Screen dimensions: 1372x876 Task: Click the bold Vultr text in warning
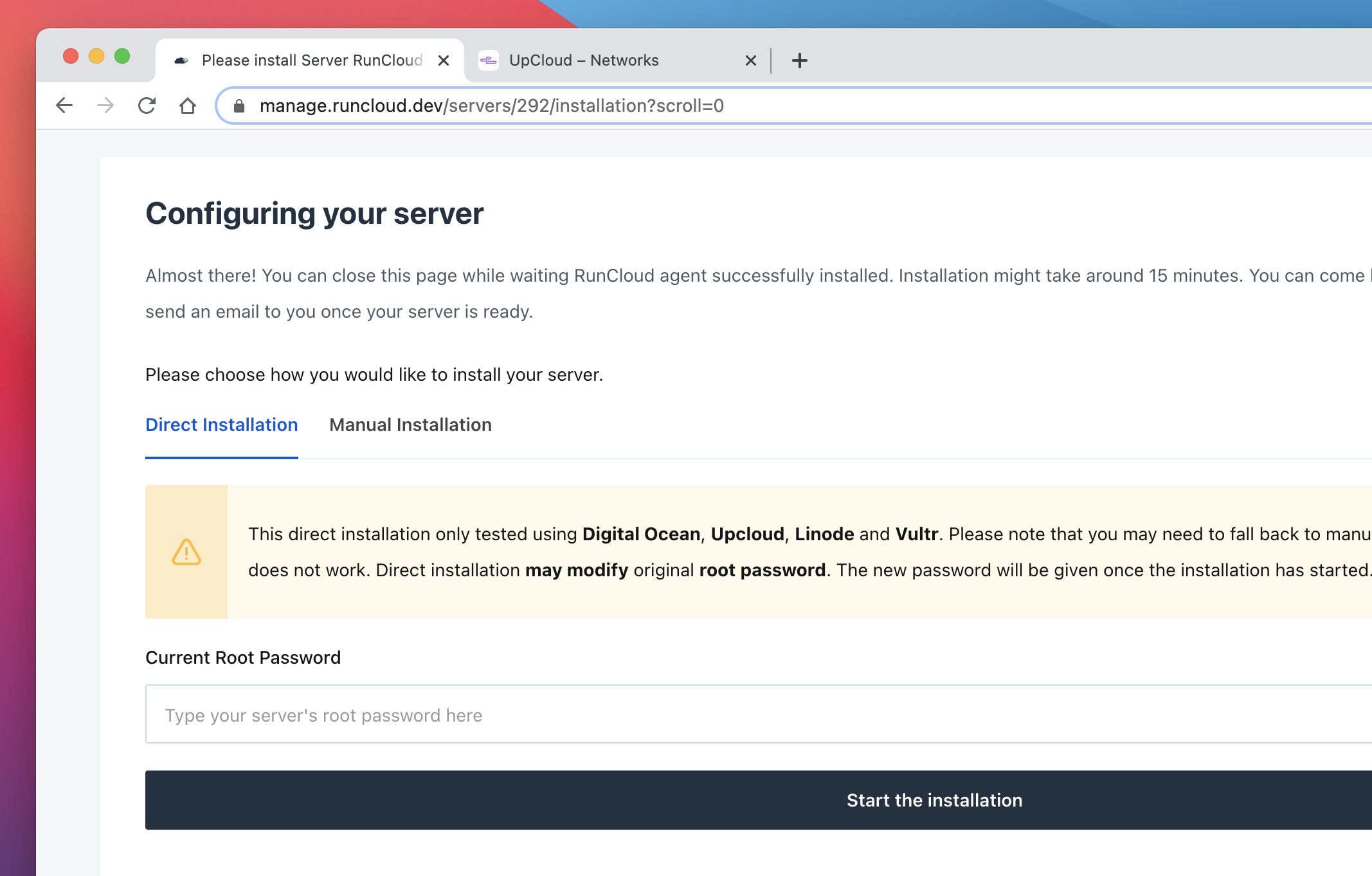(x=917, y=534)
